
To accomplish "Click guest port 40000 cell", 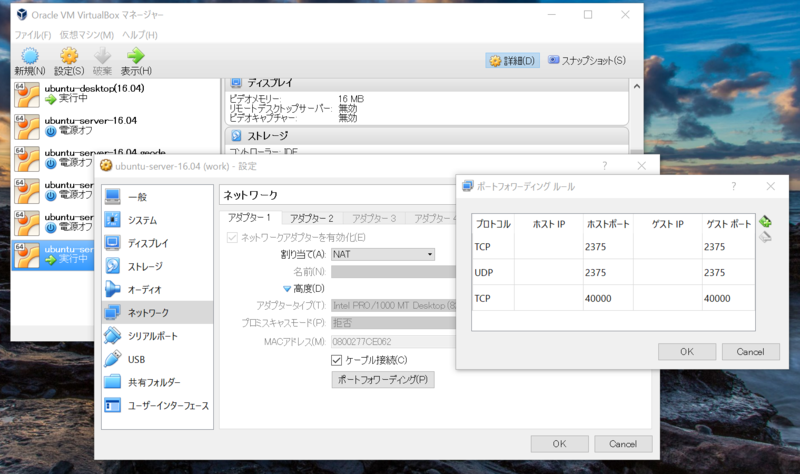I will coord(728,298).
